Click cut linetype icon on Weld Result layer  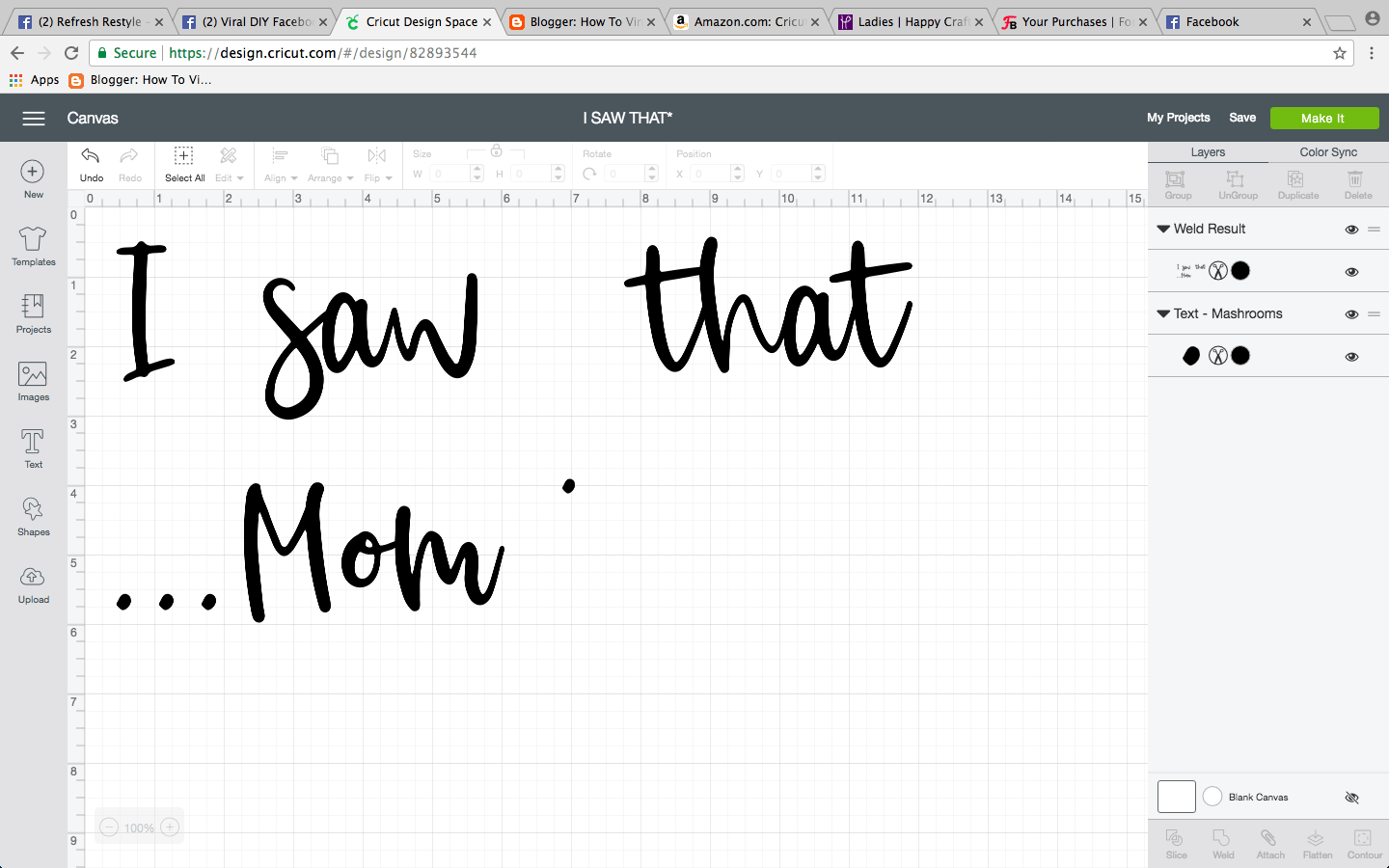coord(1218,271)
